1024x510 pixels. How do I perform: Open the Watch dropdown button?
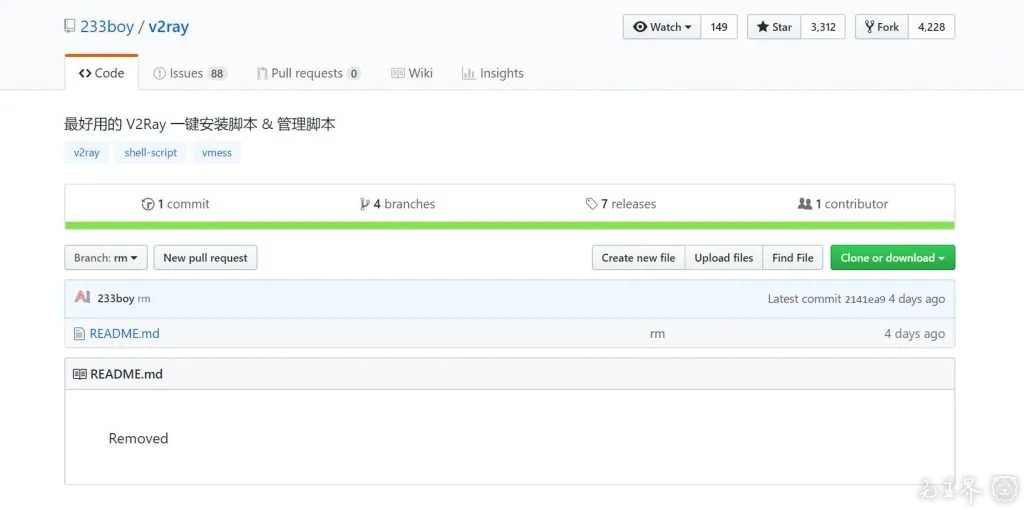point(662,27)
